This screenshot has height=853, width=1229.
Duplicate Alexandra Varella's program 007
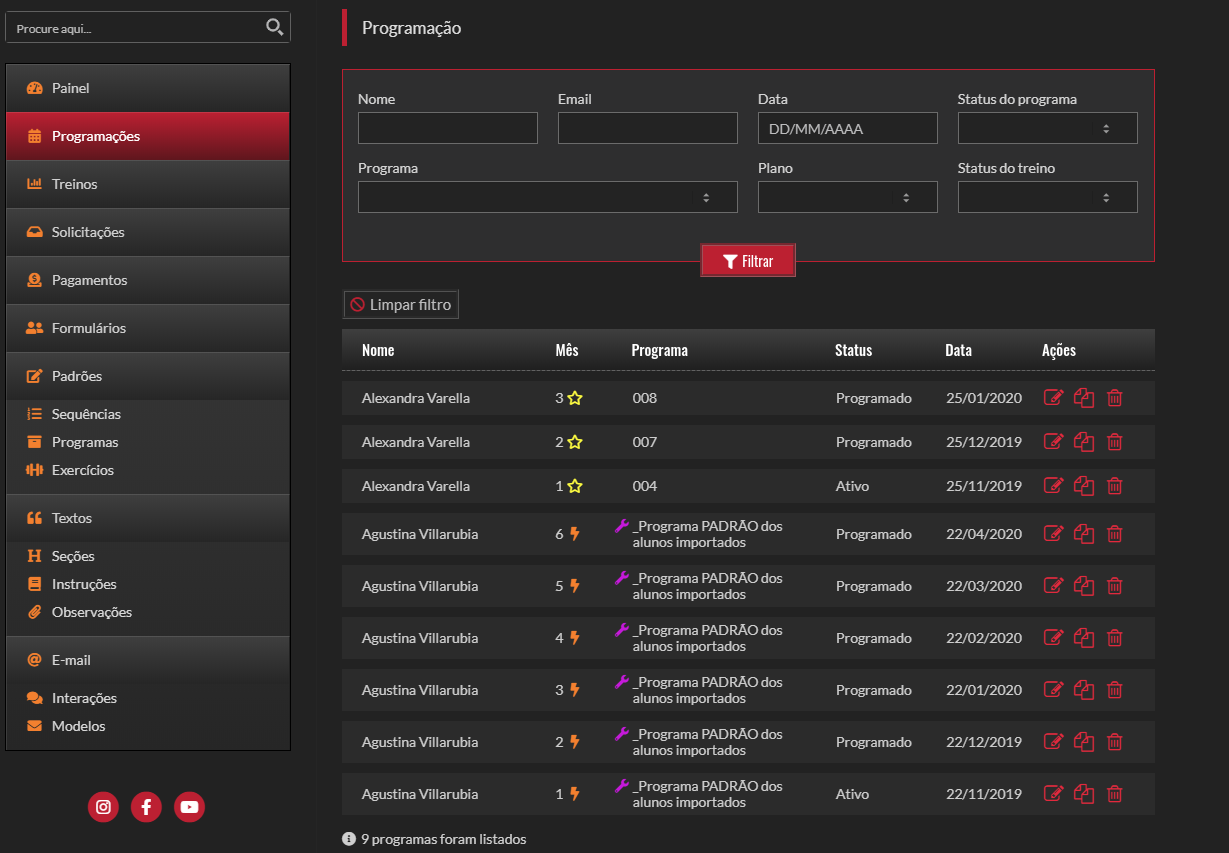[x=1084, y=442]
